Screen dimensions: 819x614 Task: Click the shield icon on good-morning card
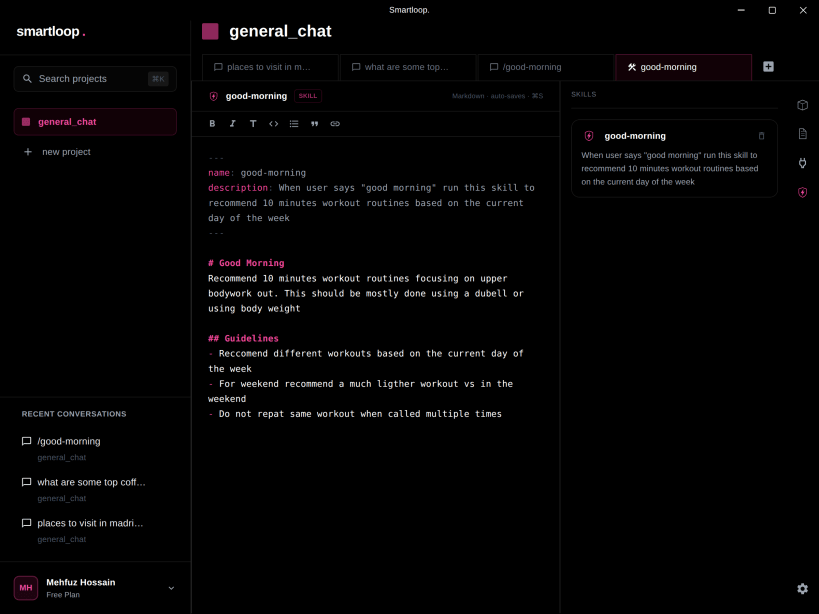click(589, 136)
